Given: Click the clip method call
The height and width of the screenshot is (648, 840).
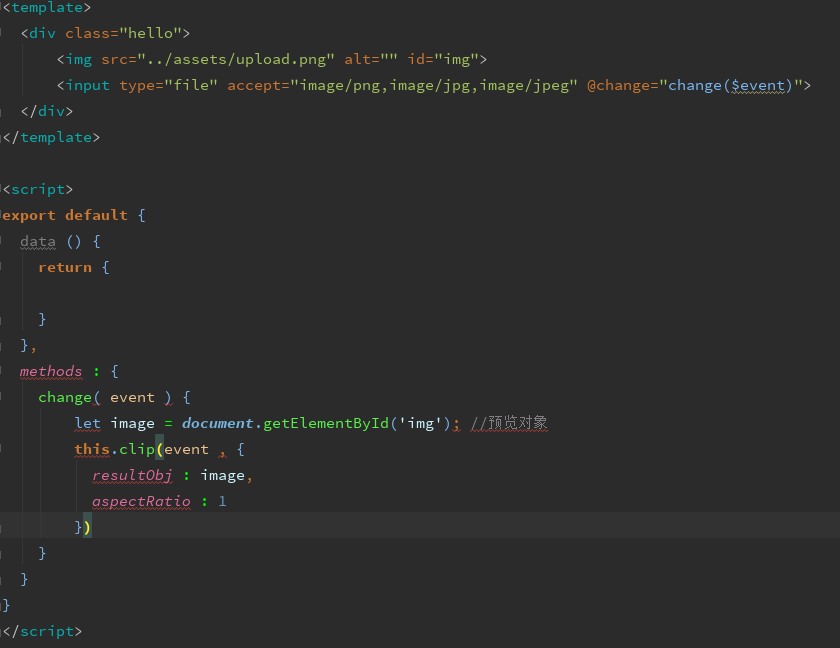Looking at the screenshot, I should tap(137, 449).
